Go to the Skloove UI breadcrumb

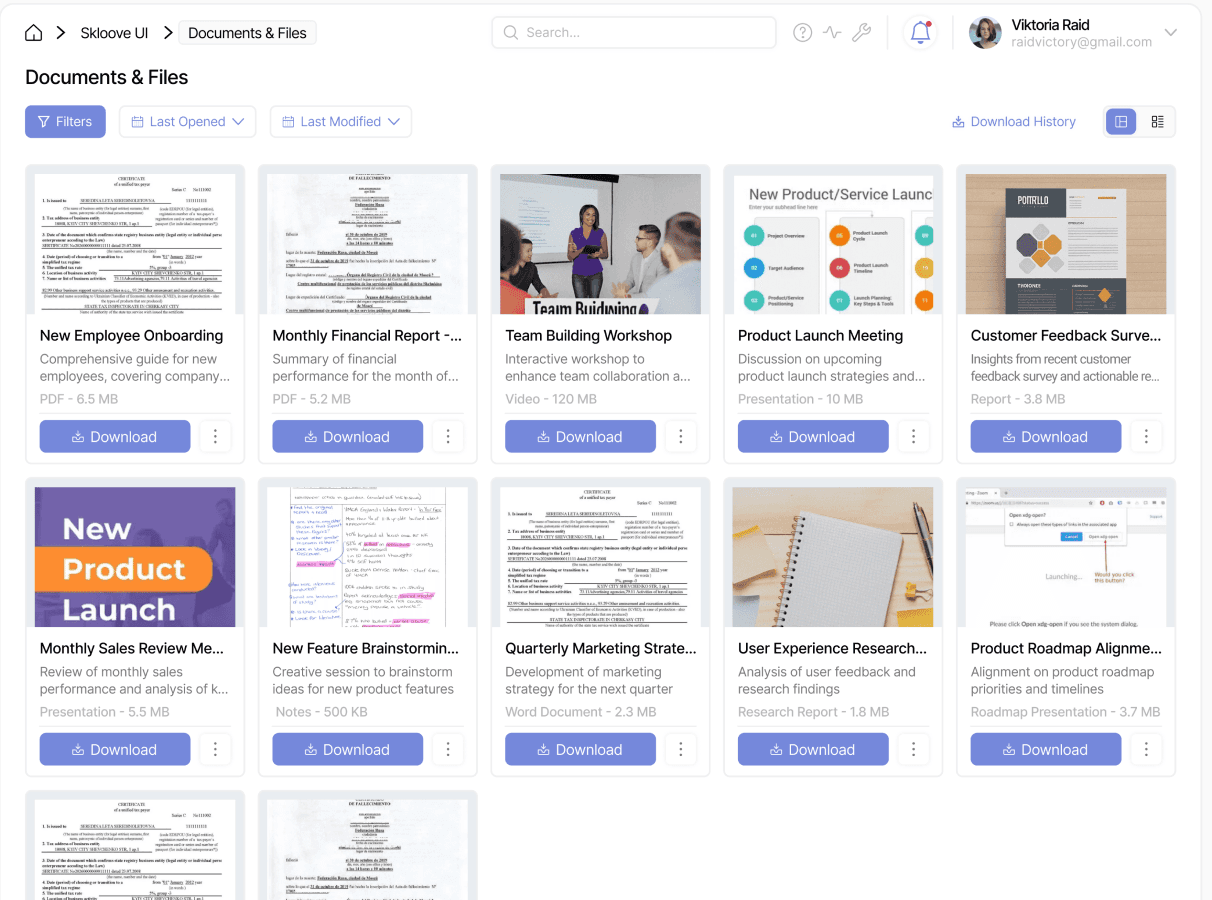tap(115, 33)
